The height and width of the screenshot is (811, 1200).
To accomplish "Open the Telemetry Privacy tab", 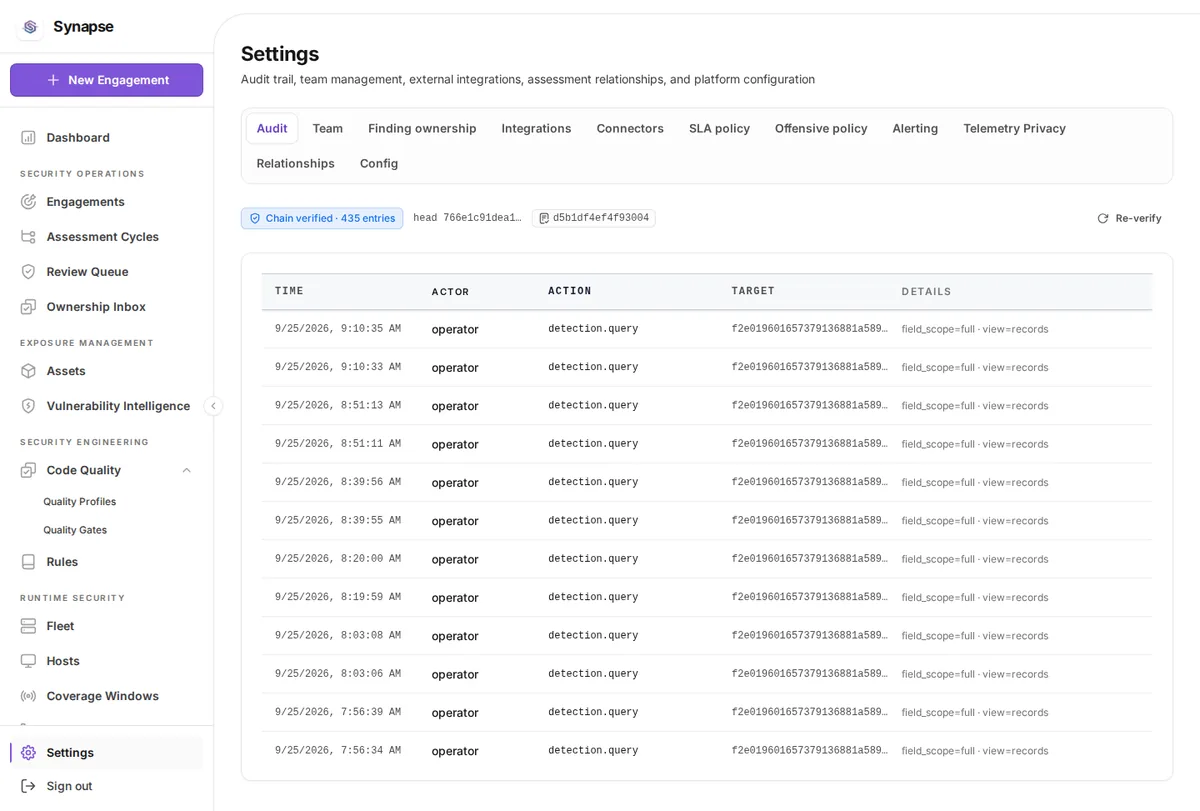I will click(1014, 128).
